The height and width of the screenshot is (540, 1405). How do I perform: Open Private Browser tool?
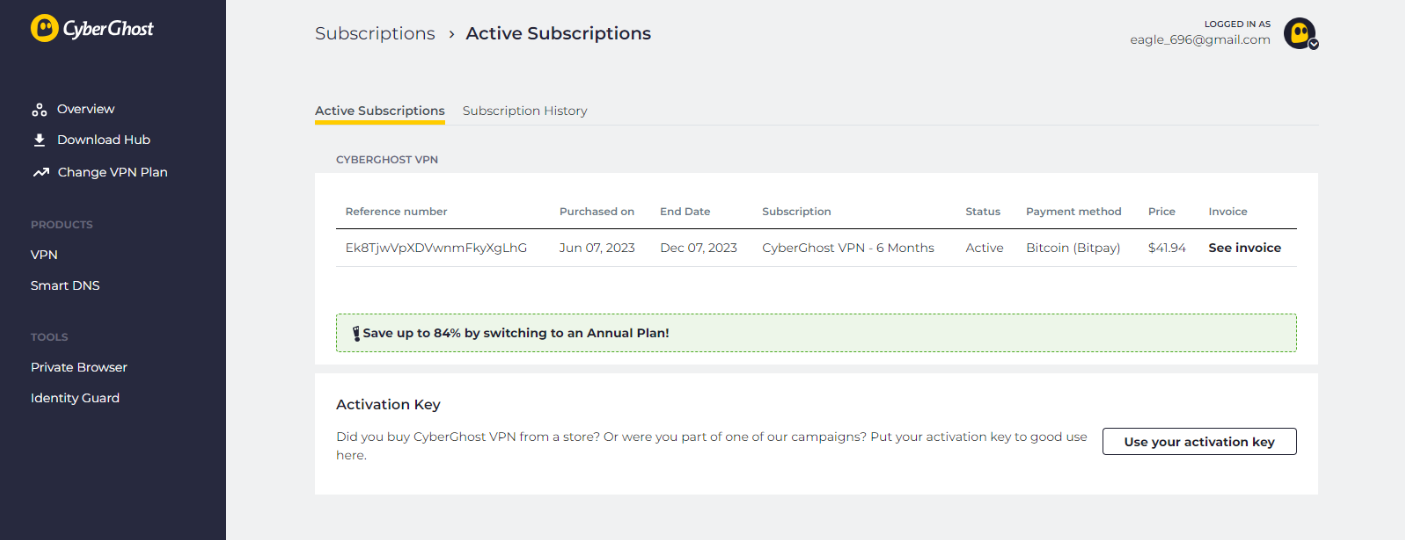pyautogui.click(x=79, y=367)
